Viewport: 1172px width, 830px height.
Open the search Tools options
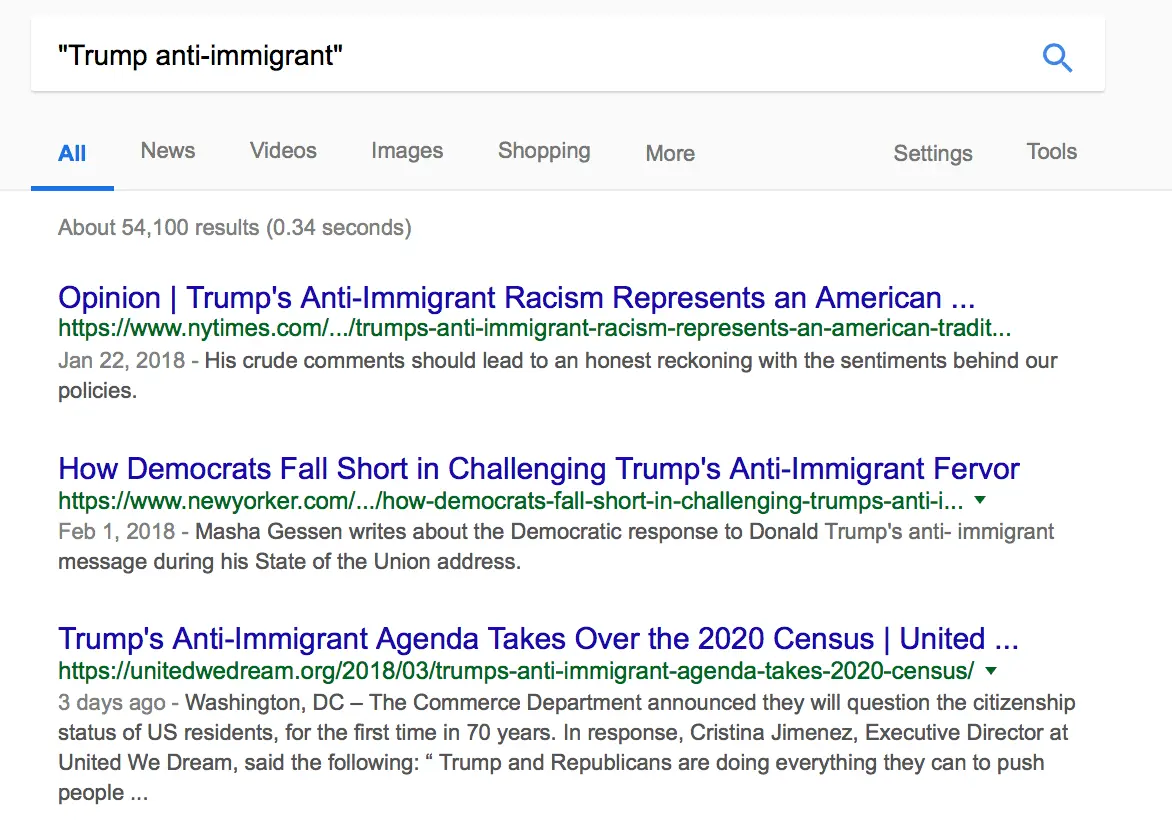(1052, 152)
